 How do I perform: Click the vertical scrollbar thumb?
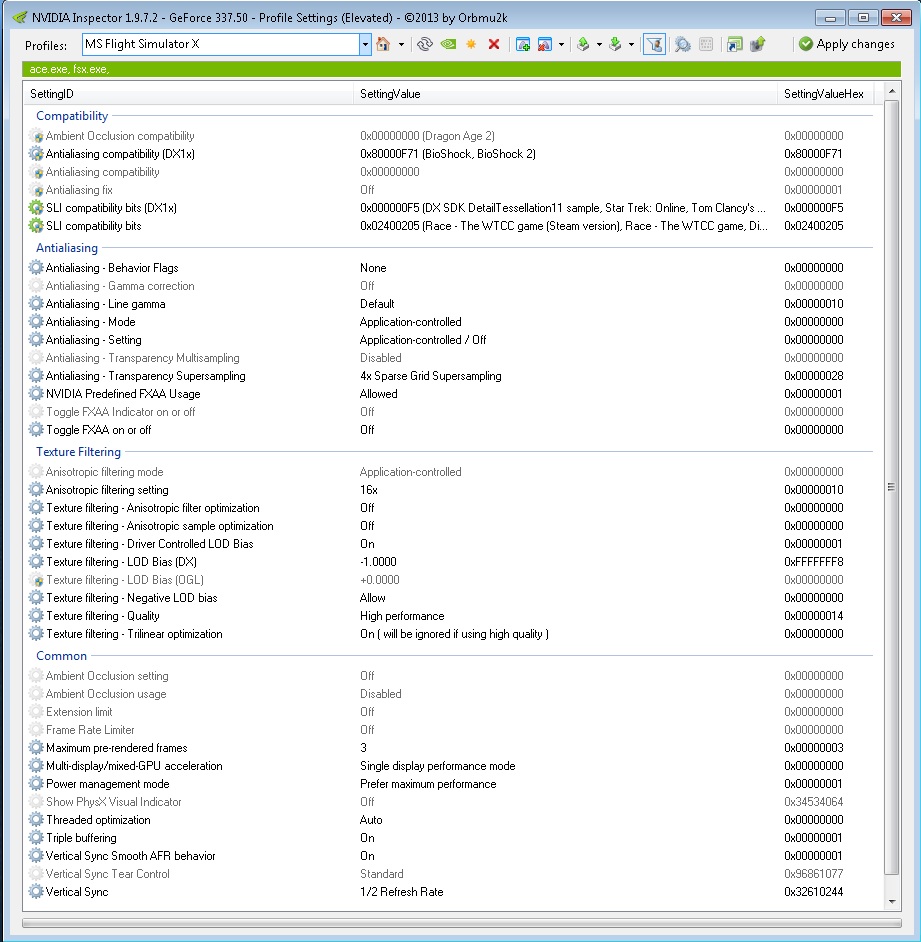pyautogui.click(x=892, y=487)
